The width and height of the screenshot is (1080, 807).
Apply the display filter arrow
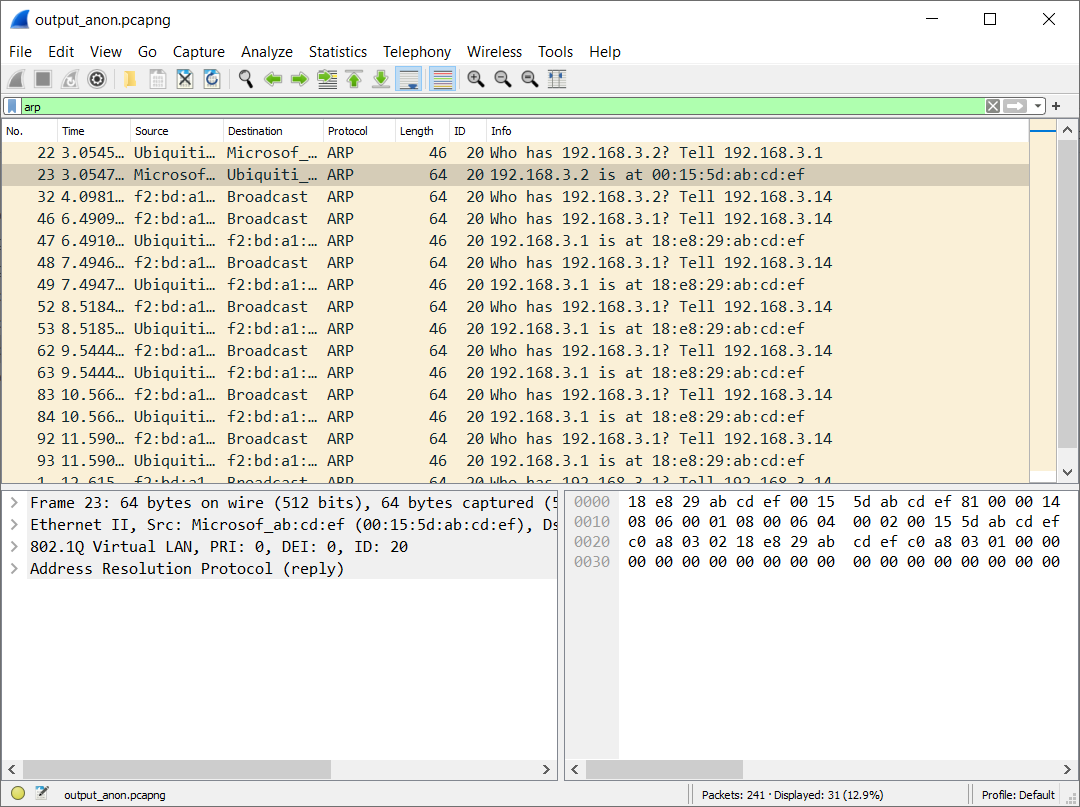point(1015,106)
